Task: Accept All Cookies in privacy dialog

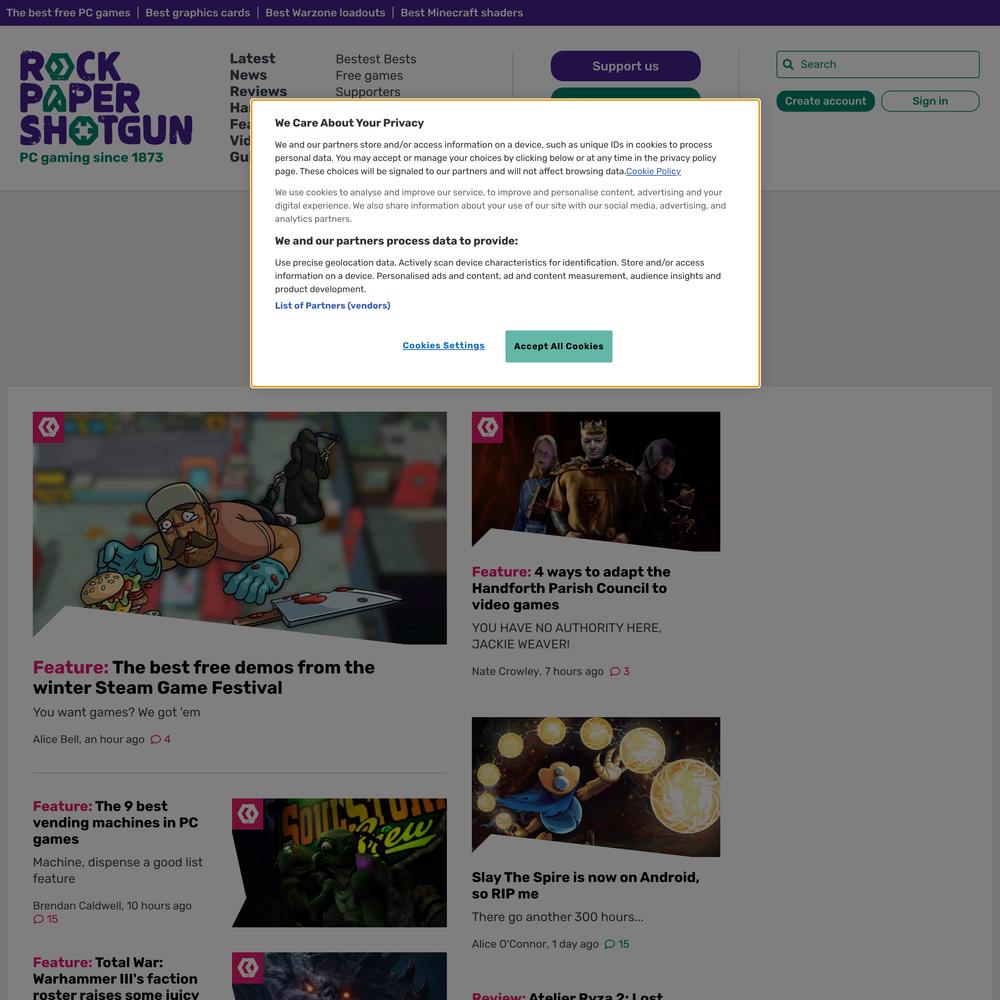Action: (x=559, y=346)
